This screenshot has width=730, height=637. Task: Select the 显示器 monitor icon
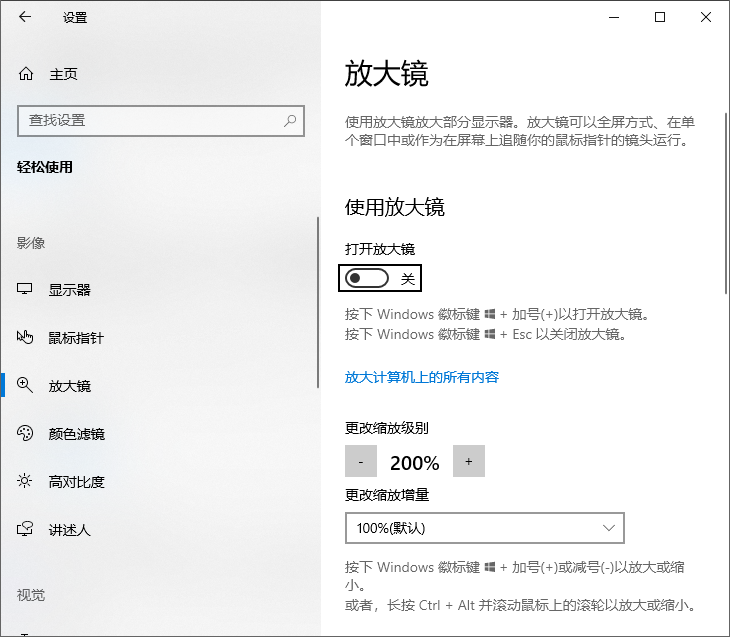tap(25, 289)
